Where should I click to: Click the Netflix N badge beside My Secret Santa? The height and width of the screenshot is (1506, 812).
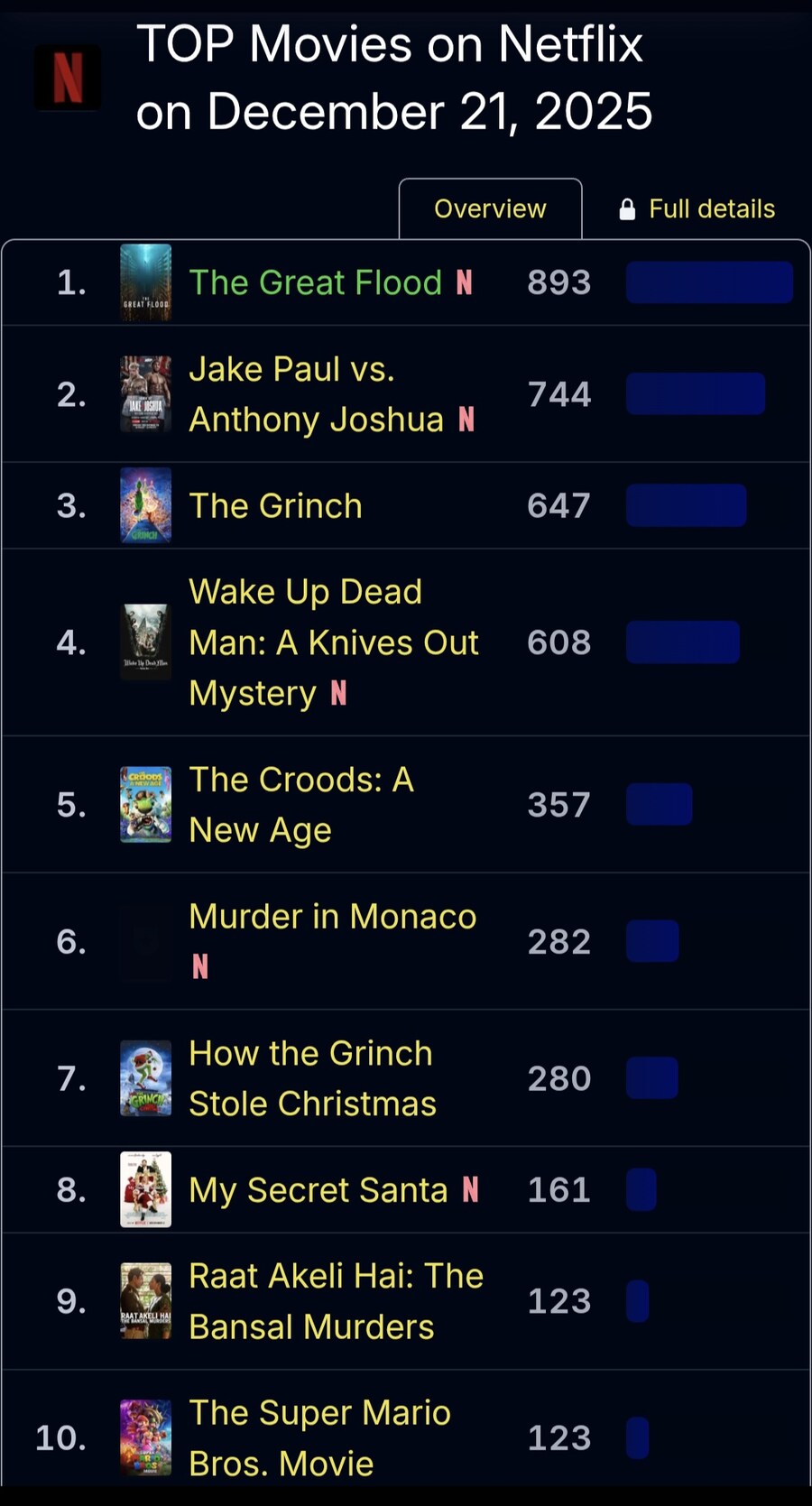point(470,1190)
